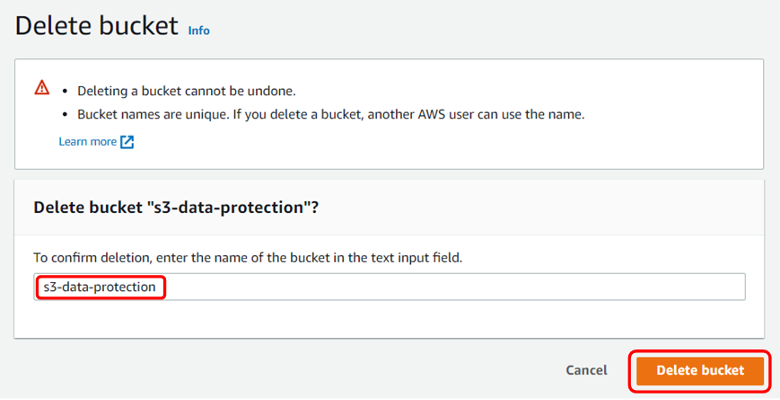
Task: Click the empty right end of the confirmation field
Action: point(650,287)
